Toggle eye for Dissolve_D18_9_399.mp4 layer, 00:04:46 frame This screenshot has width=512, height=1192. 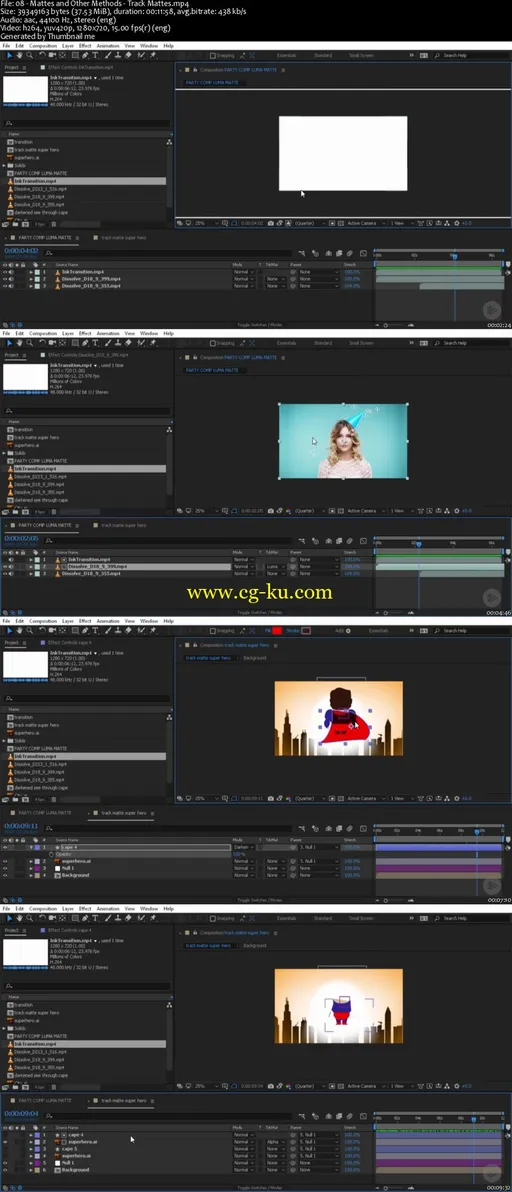(x=5, y=566)
